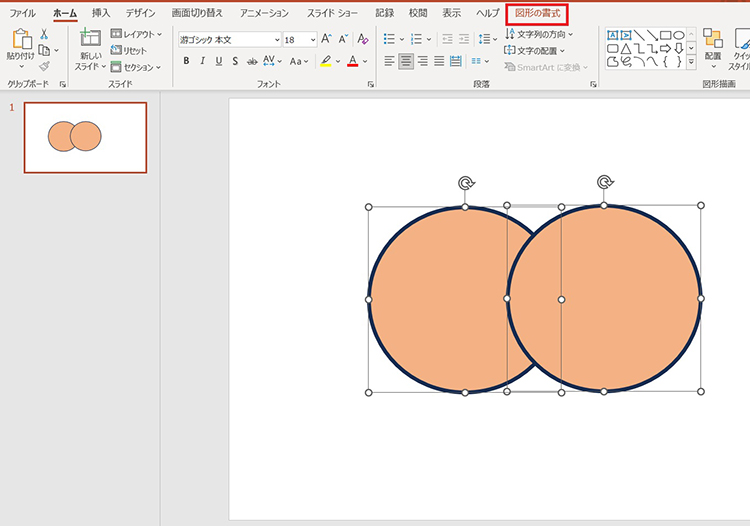Click the Cut scissors icon
Viewport: 750px width, 526px height.
click(x=44, y=34)
